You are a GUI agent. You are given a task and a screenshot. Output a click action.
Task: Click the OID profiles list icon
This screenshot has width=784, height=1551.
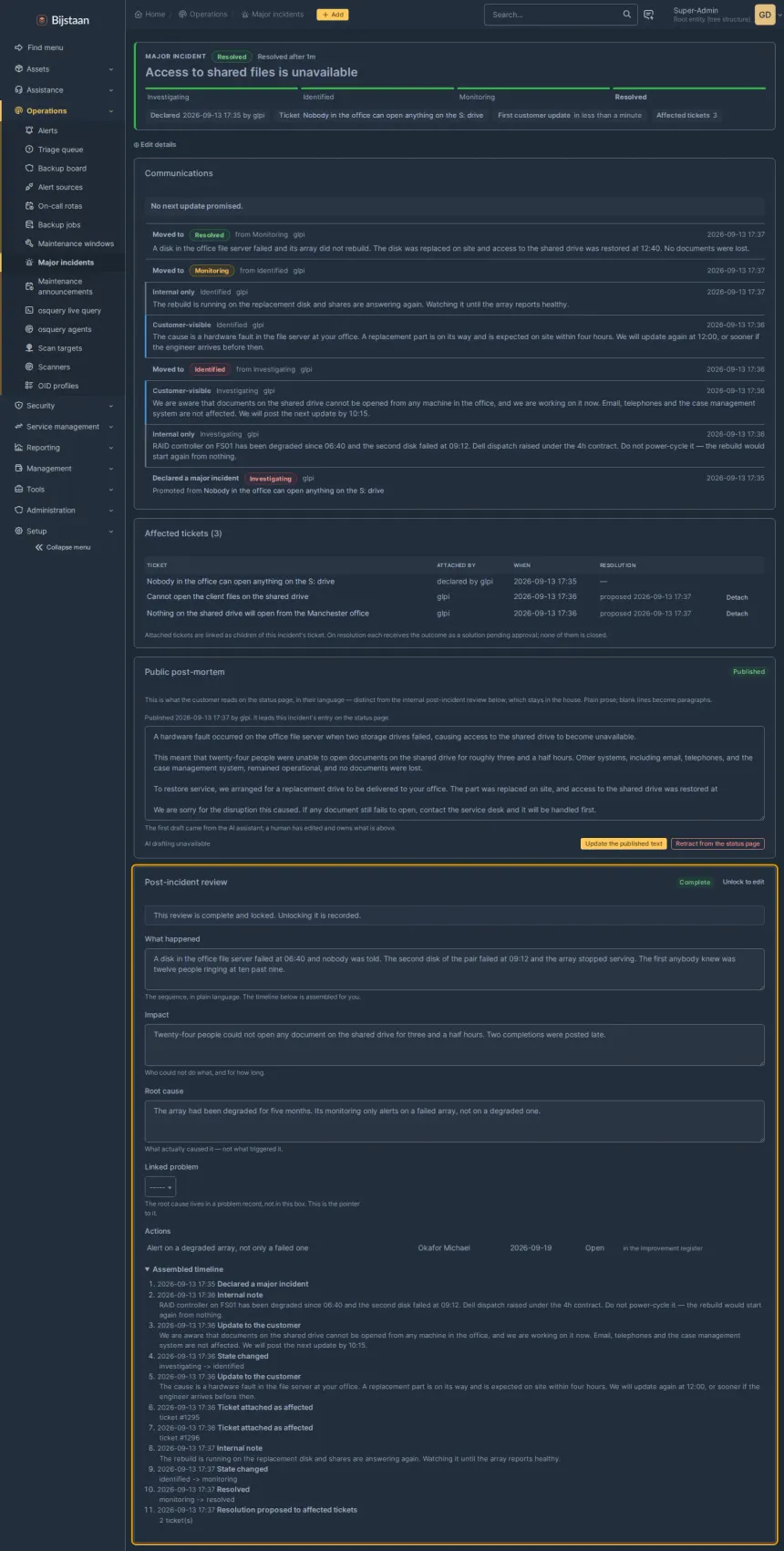pyautogui.click(x=29, y=386)
